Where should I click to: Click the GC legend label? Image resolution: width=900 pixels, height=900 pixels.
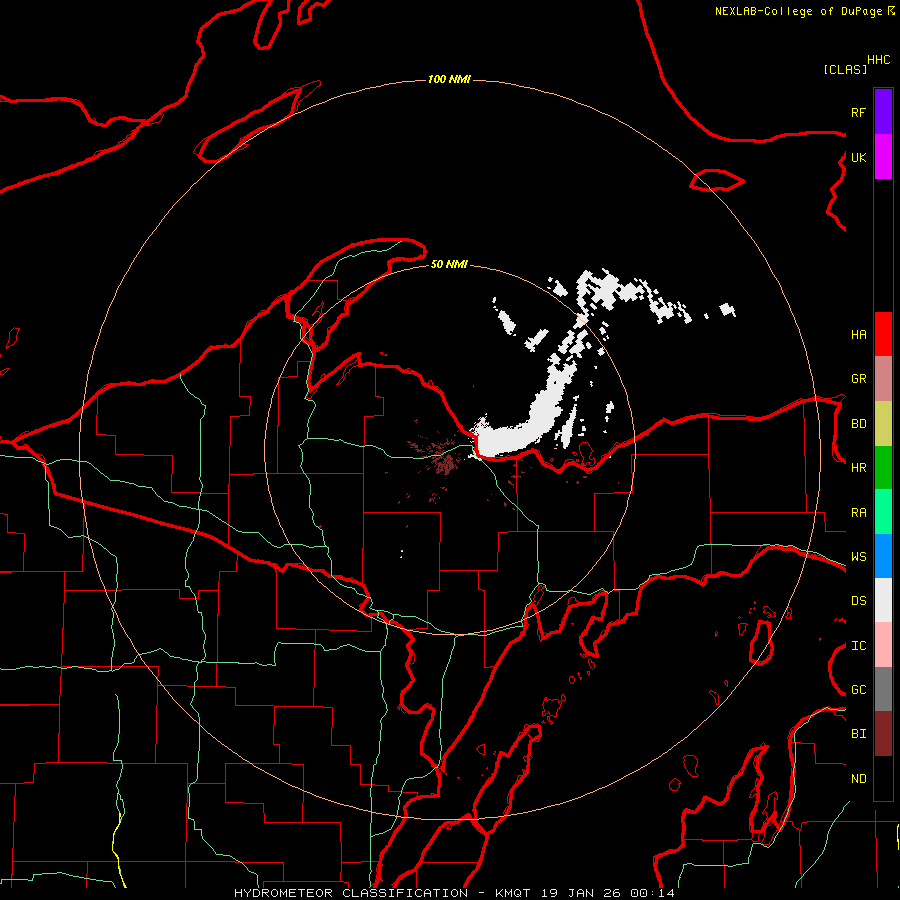pos(858,690)
